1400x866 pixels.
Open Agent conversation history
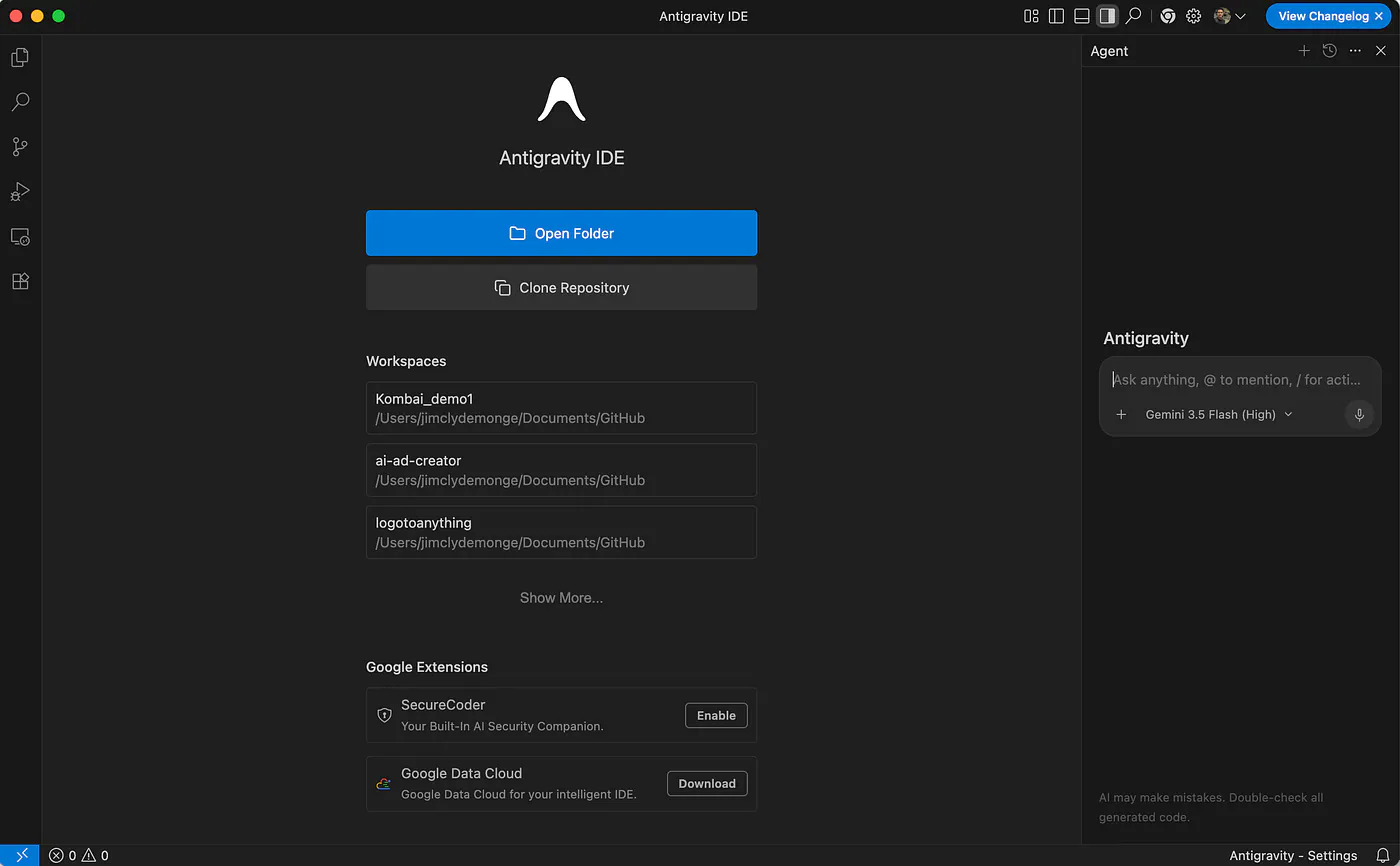pyautogui.click(x=1329, y=51)
